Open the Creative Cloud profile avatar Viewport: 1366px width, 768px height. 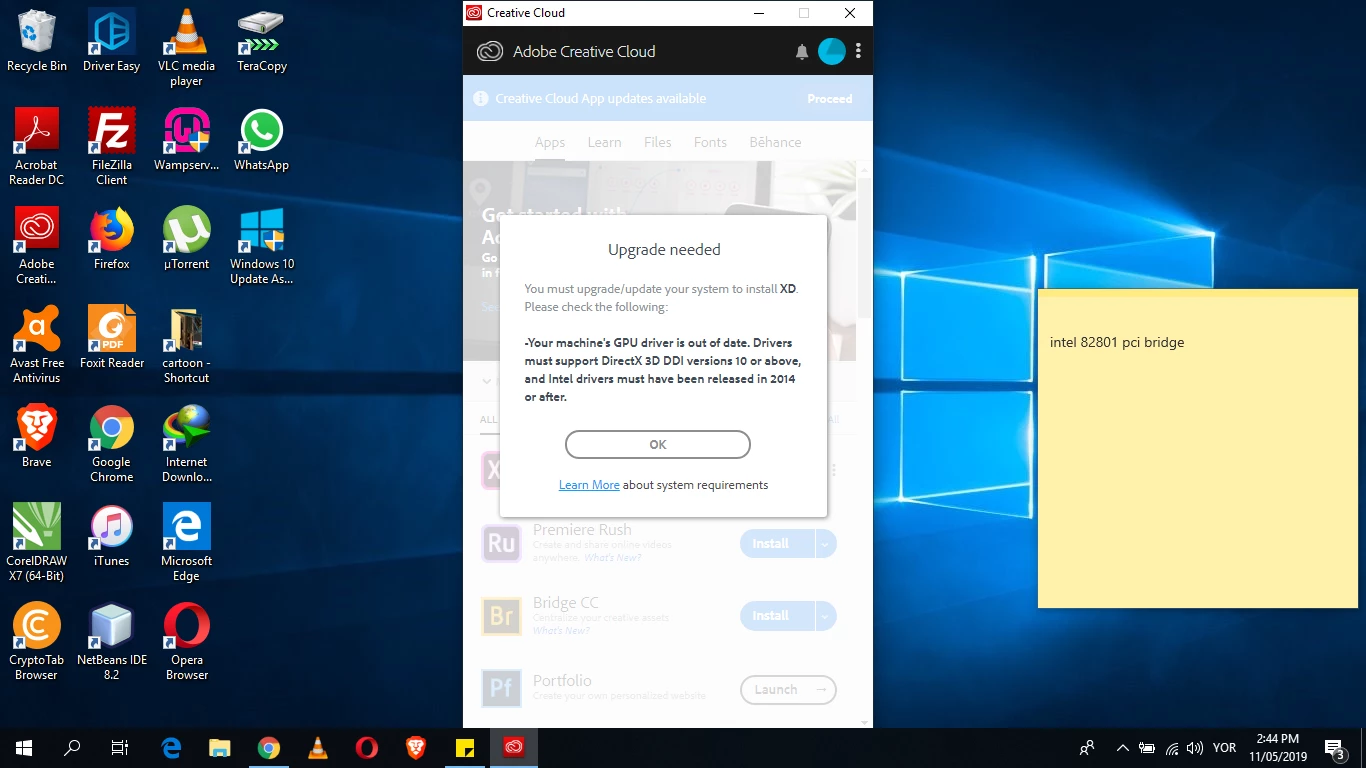tap(832, 51)
